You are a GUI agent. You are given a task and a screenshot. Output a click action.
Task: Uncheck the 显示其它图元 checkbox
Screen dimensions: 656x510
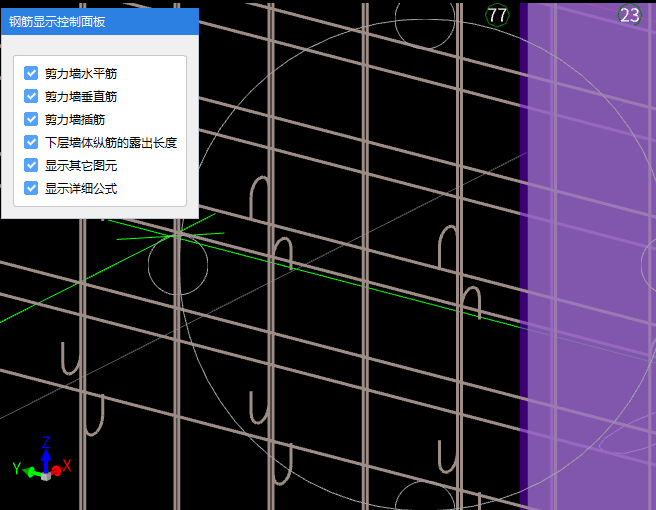click(31, 165)
